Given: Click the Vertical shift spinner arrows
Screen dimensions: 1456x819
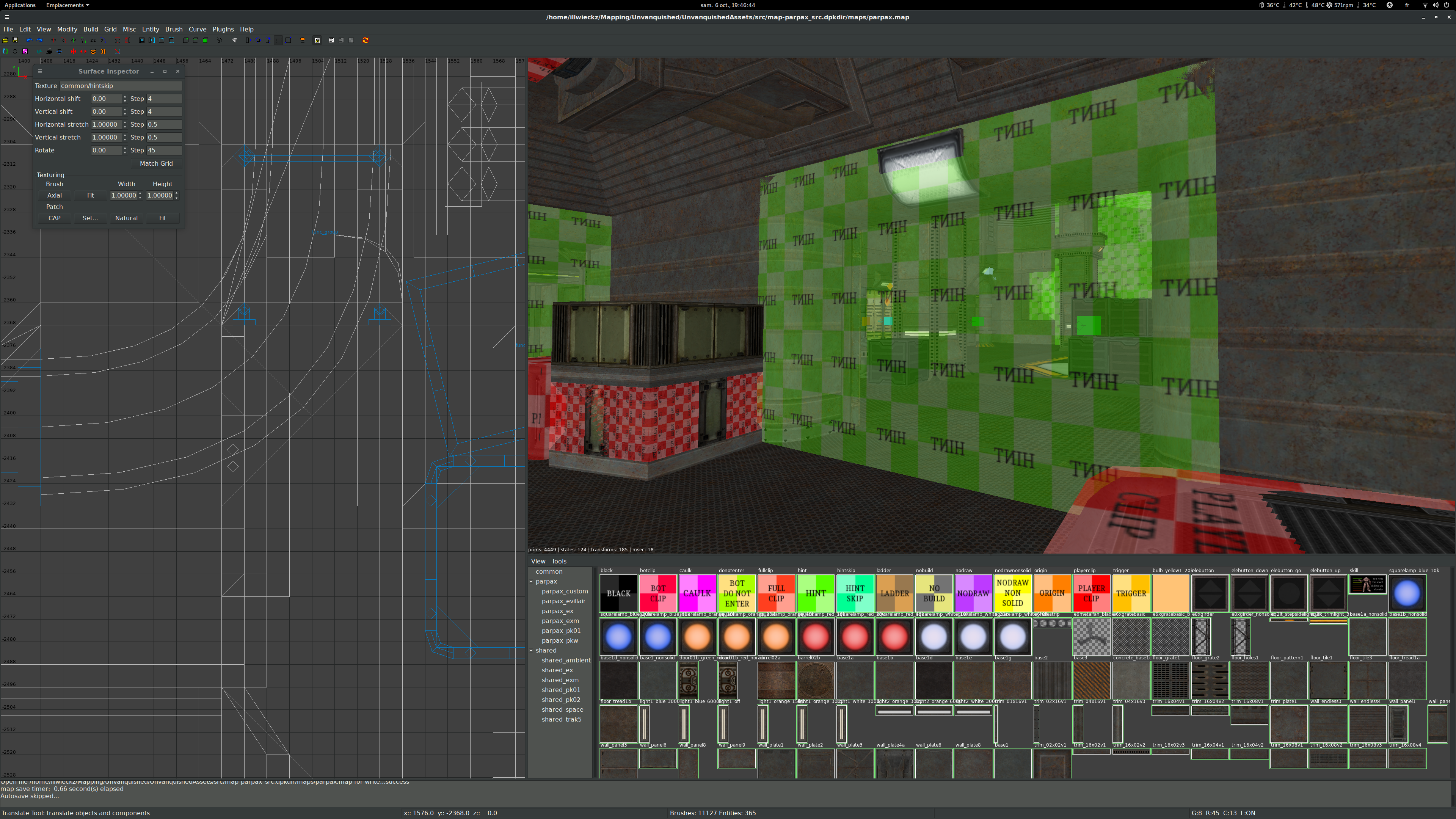Looking at the screenshot, I should pyautogui.click(x=125, y=111).
